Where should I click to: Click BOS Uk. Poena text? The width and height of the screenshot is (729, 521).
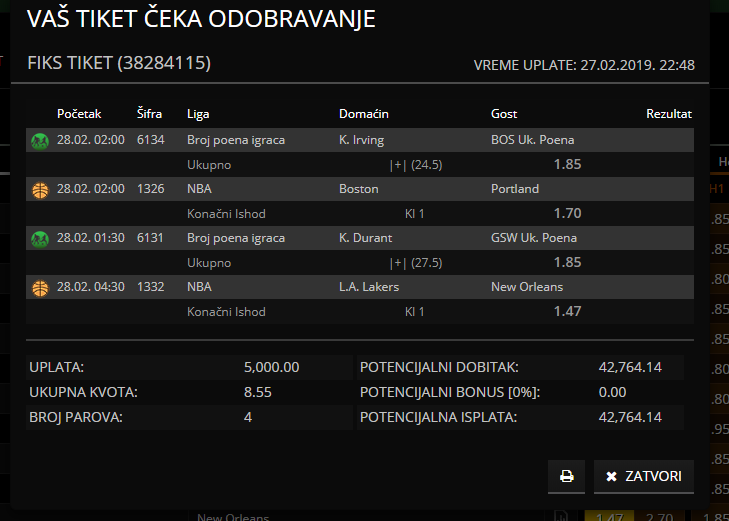click(x=533, y=140)
